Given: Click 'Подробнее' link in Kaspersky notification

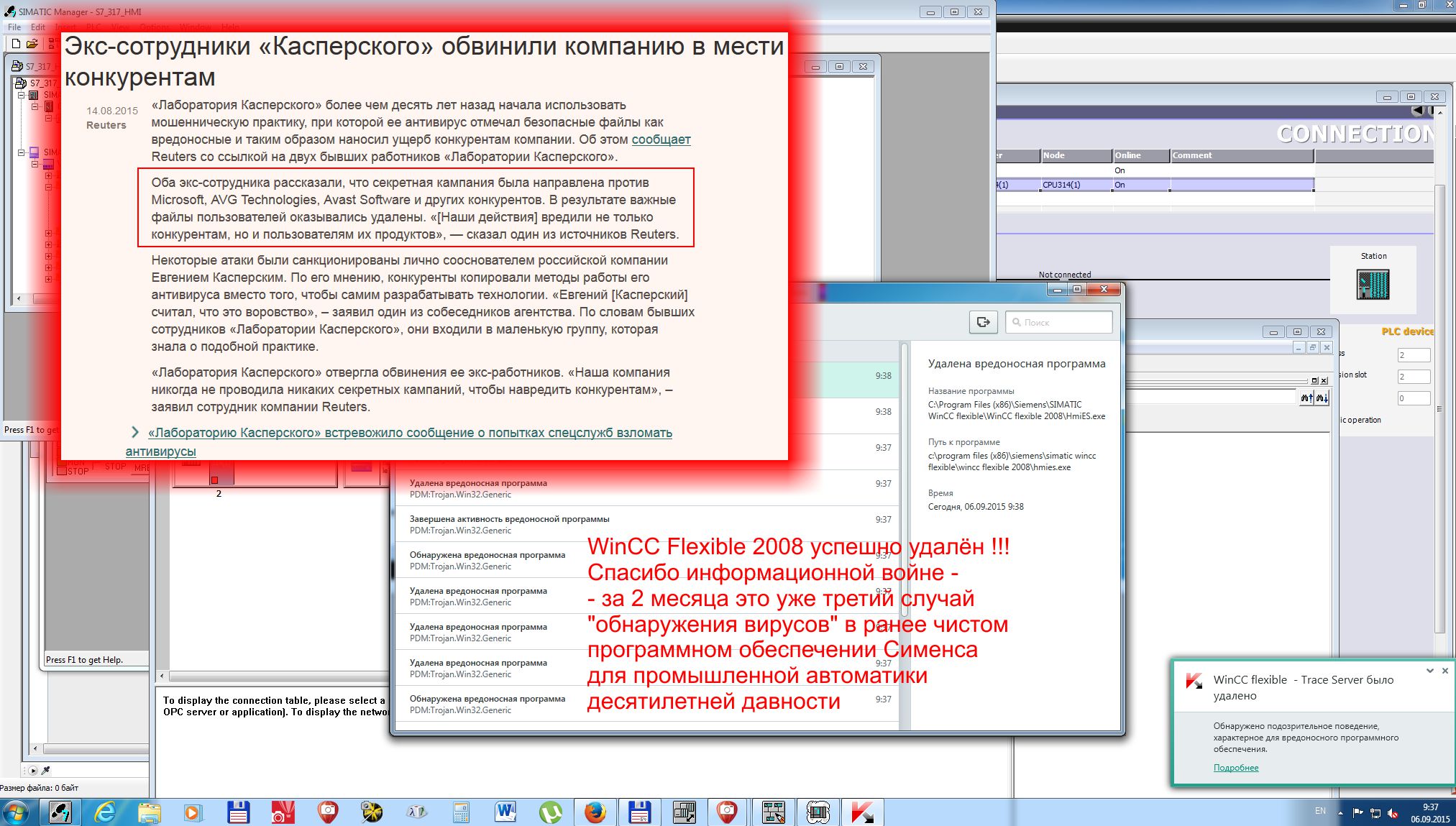Looking at the screenshot, I should point(1236,768).
